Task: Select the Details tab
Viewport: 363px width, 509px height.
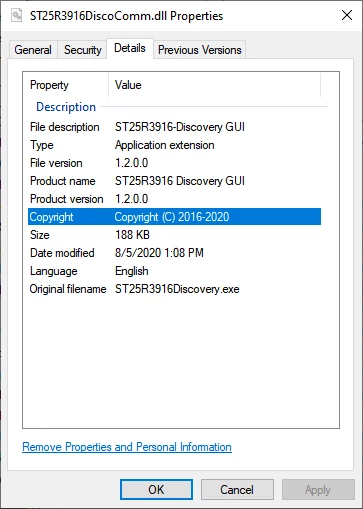Action: (x=130, y=48)
